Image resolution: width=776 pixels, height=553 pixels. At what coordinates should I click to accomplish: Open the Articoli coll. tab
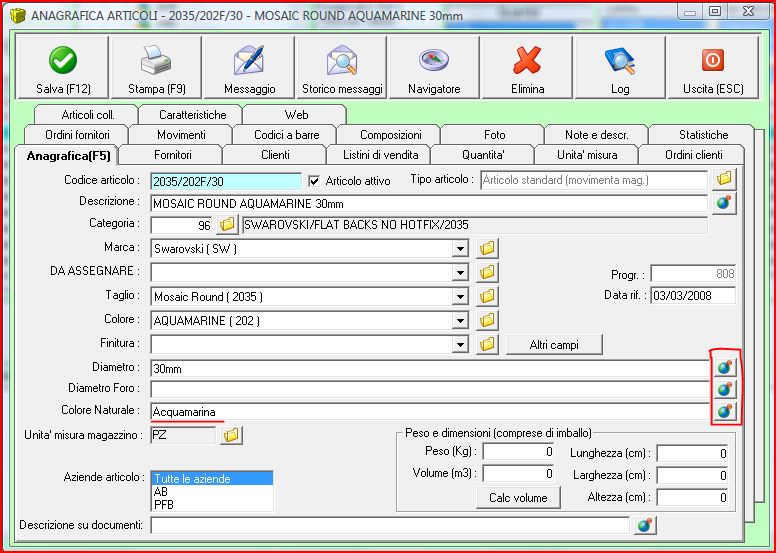click(88, 115)
